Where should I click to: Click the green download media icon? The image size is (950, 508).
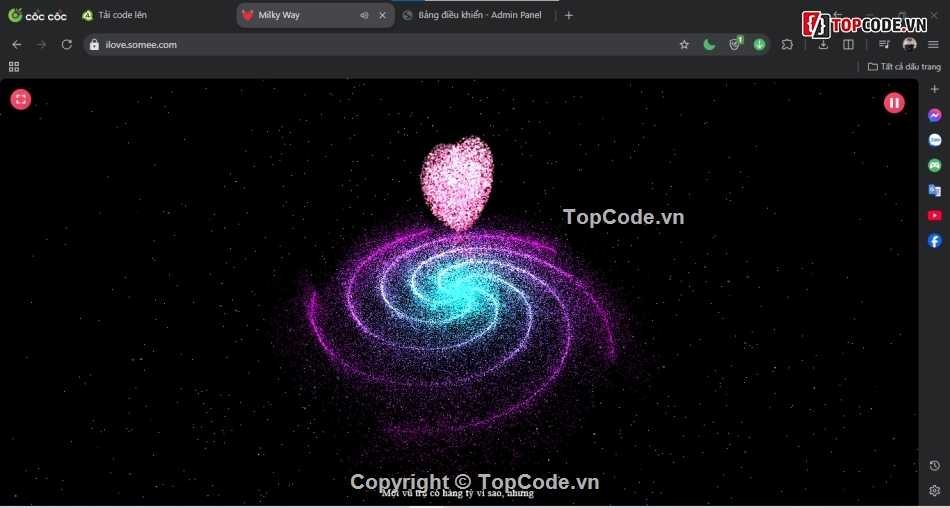(x=759, y=44)
